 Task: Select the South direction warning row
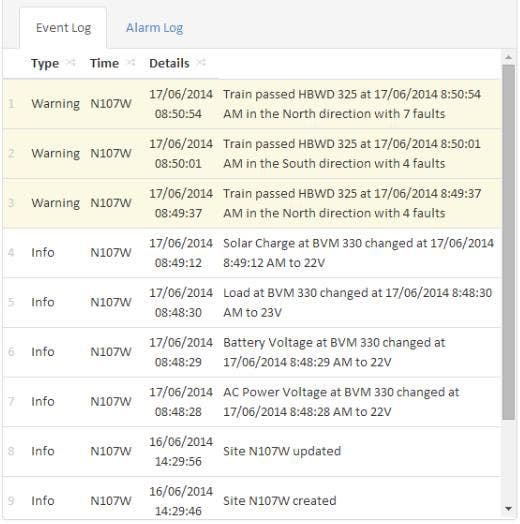(x=252, y=154)
